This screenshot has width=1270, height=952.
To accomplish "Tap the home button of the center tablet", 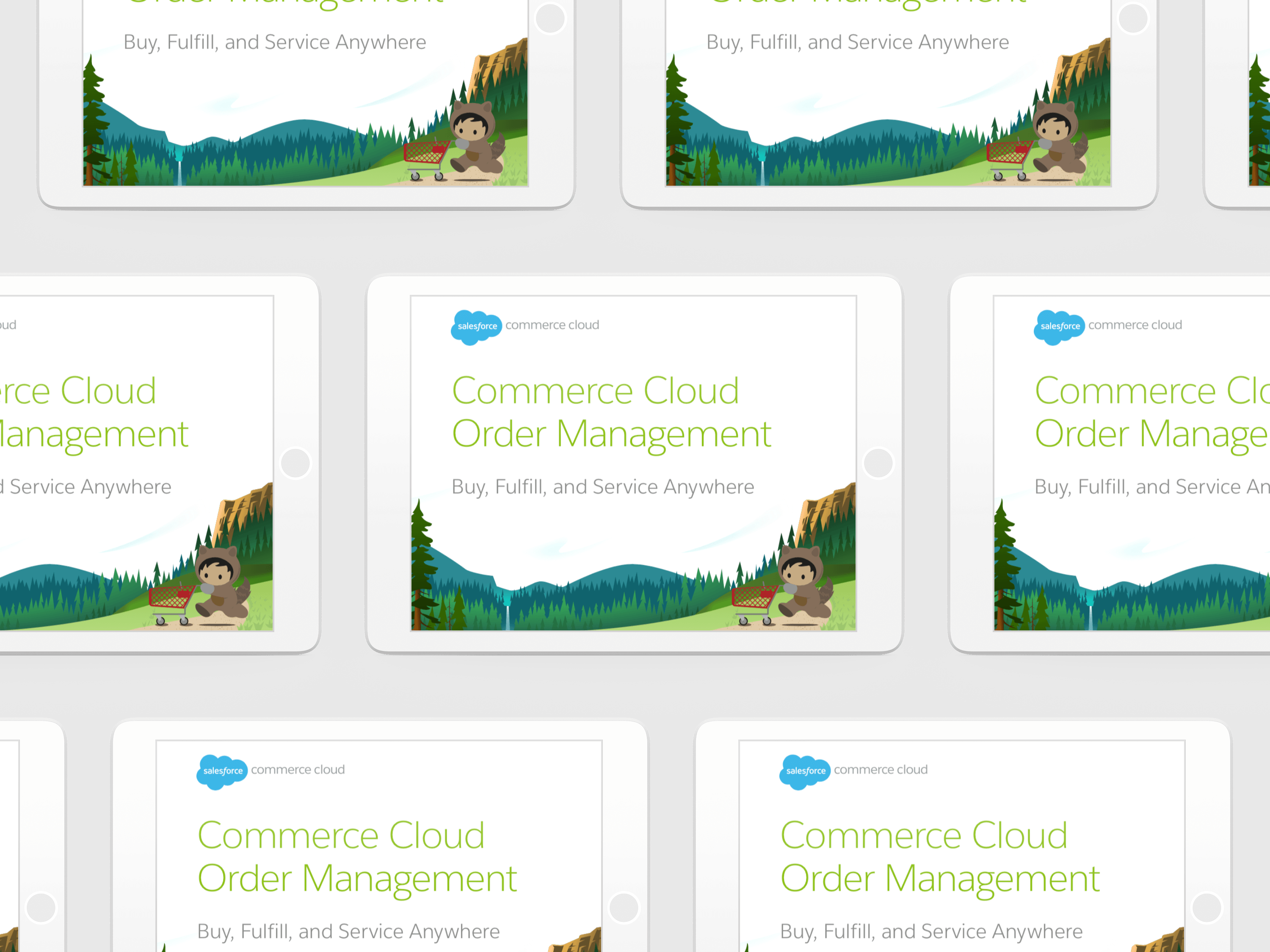I will pyautogui.click(x=878, y=462).
